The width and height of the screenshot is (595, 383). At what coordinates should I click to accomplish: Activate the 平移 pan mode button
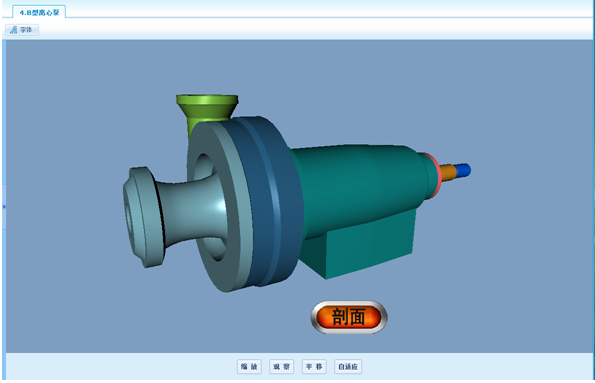(x=314, y=366)
